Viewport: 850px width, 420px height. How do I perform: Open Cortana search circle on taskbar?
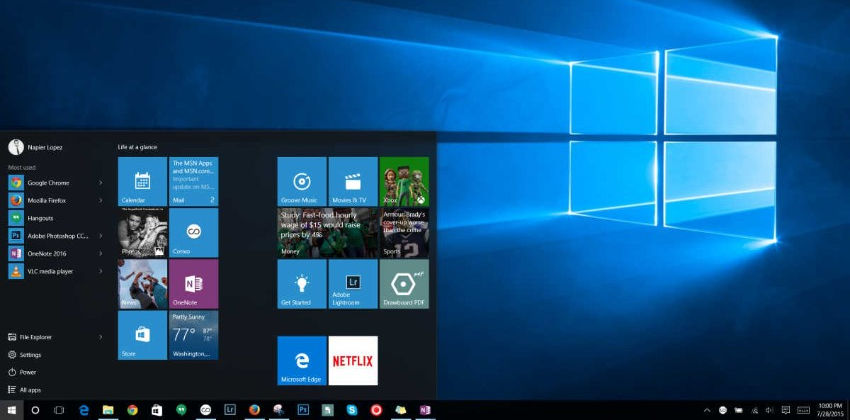[x=35, y=410]
